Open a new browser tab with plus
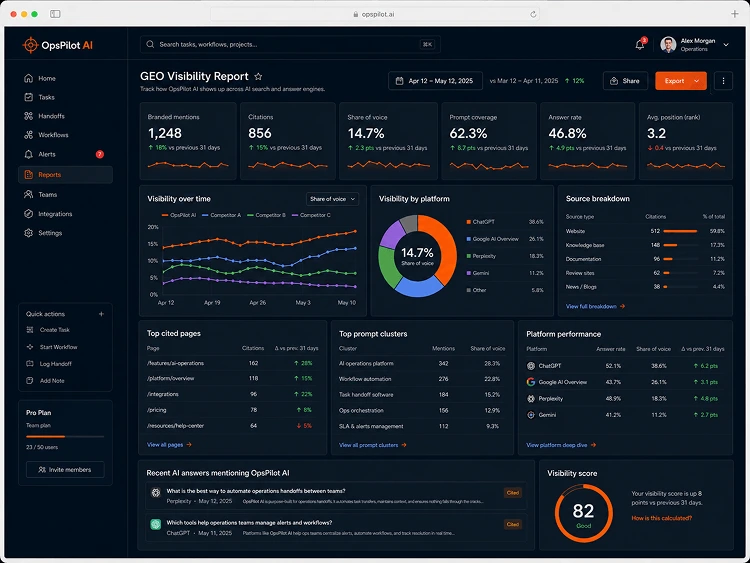 point(735,14)
